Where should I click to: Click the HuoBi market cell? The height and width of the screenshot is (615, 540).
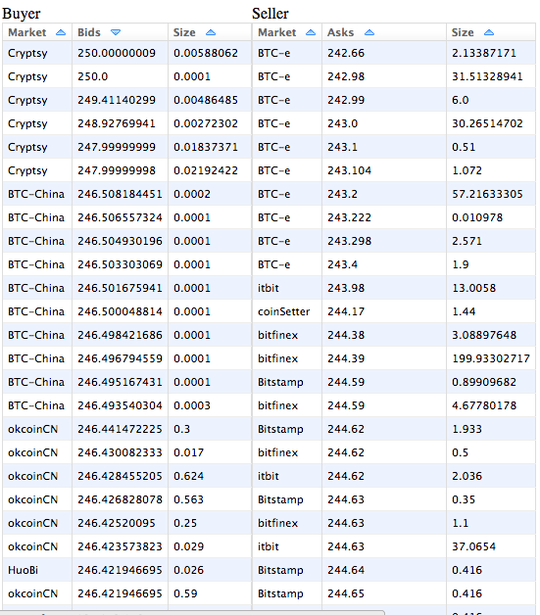[x=37, y=570]
